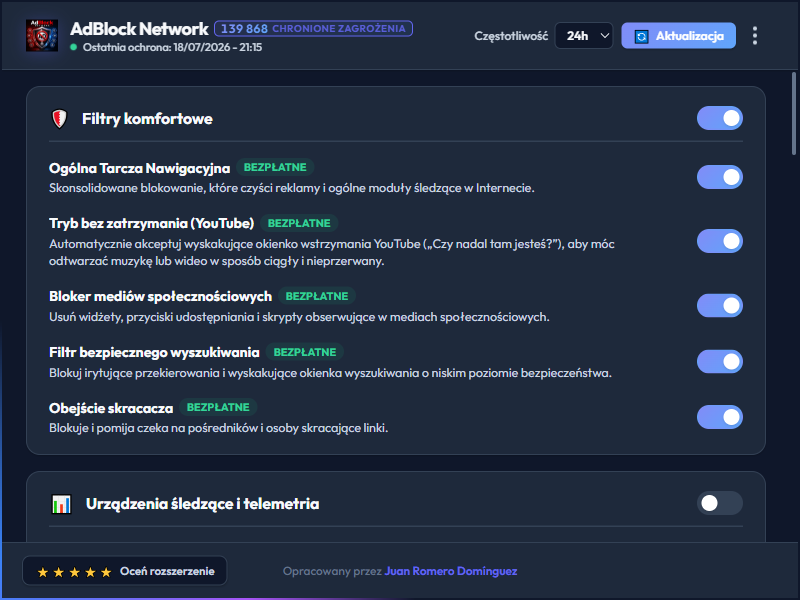
Task: Click the AdBlock Network logo icon
Action: tap(42, 35)
